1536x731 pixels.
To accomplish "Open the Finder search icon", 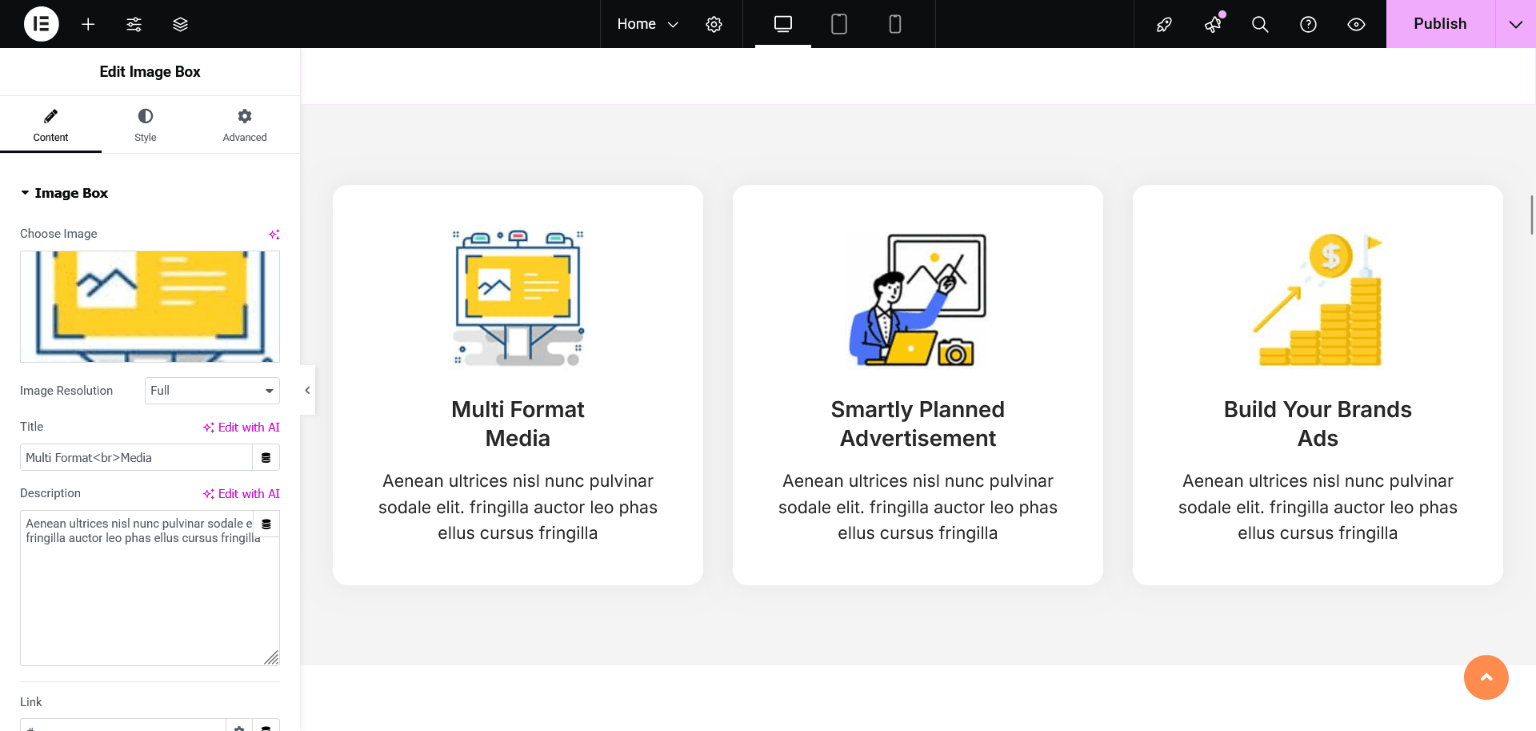I will point(1260,24).
